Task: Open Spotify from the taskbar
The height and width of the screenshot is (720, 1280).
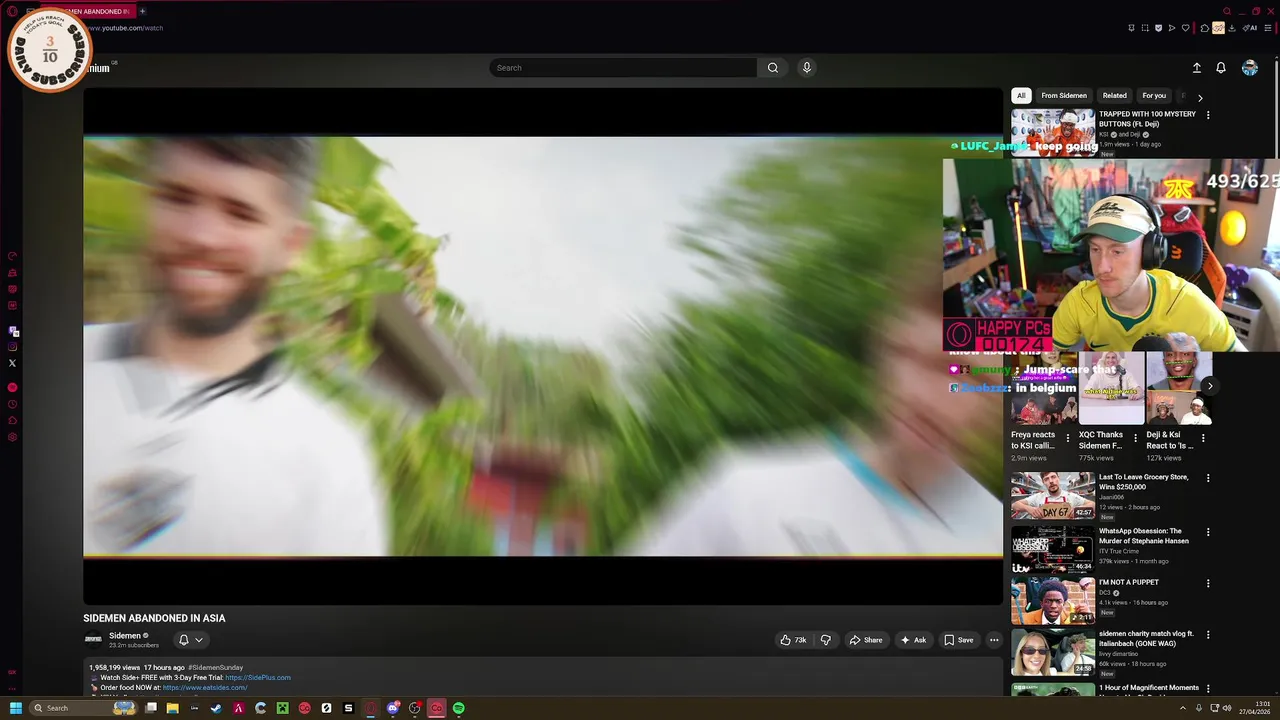Action: [458, 708]
